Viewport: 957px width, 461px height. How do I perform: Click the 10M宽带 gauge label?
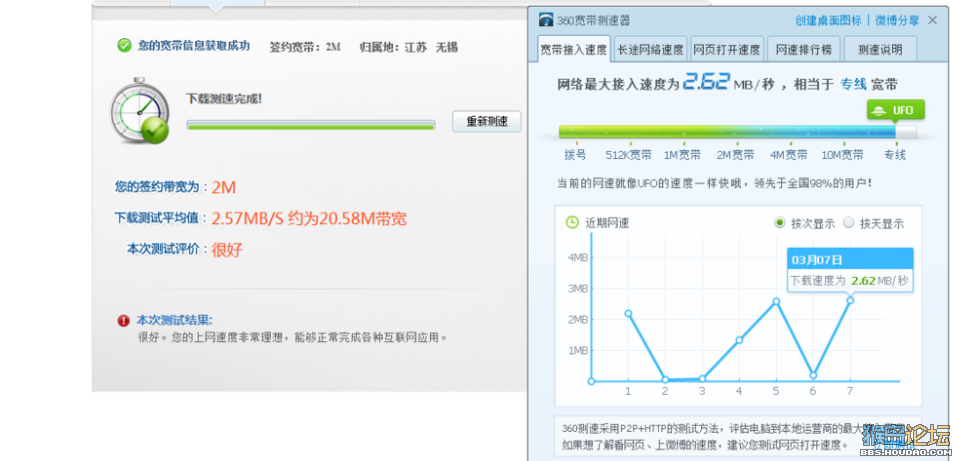(x=842, y=155)
